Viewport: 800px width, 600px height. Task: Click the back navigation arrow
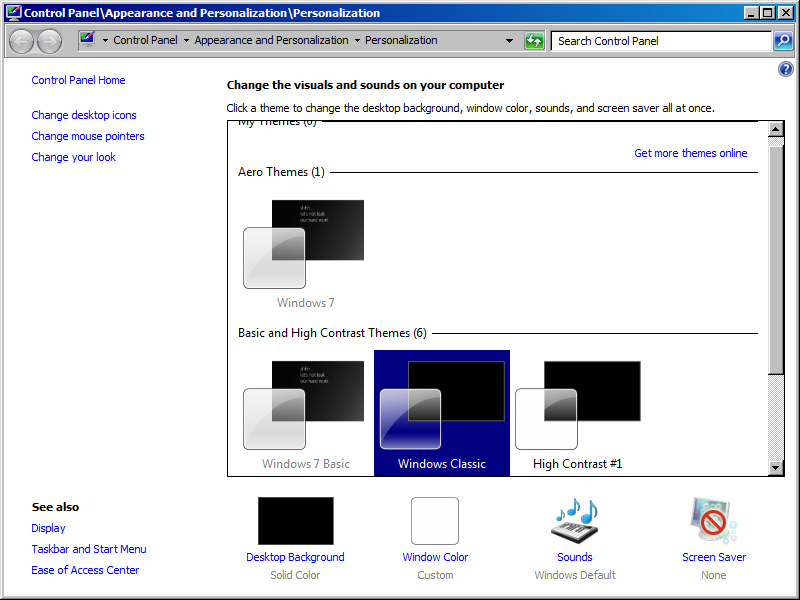21,41
